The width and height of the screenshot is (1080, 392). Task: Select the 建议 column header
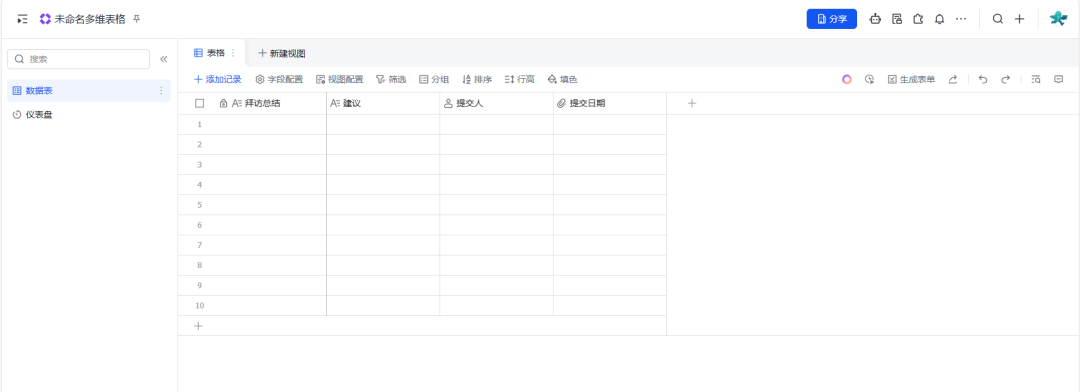coord(383,103)
